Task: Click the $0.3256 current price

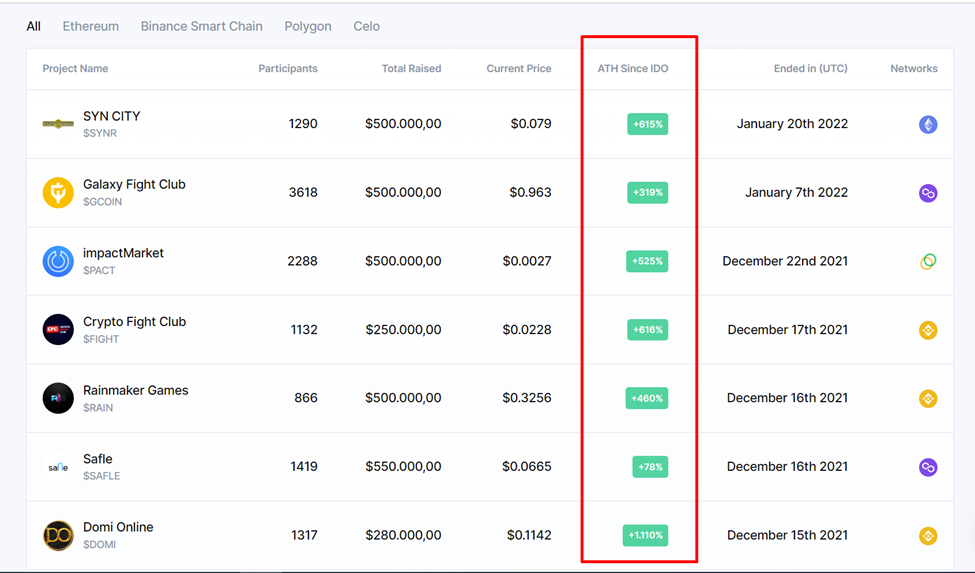Action: coord(527,398)
